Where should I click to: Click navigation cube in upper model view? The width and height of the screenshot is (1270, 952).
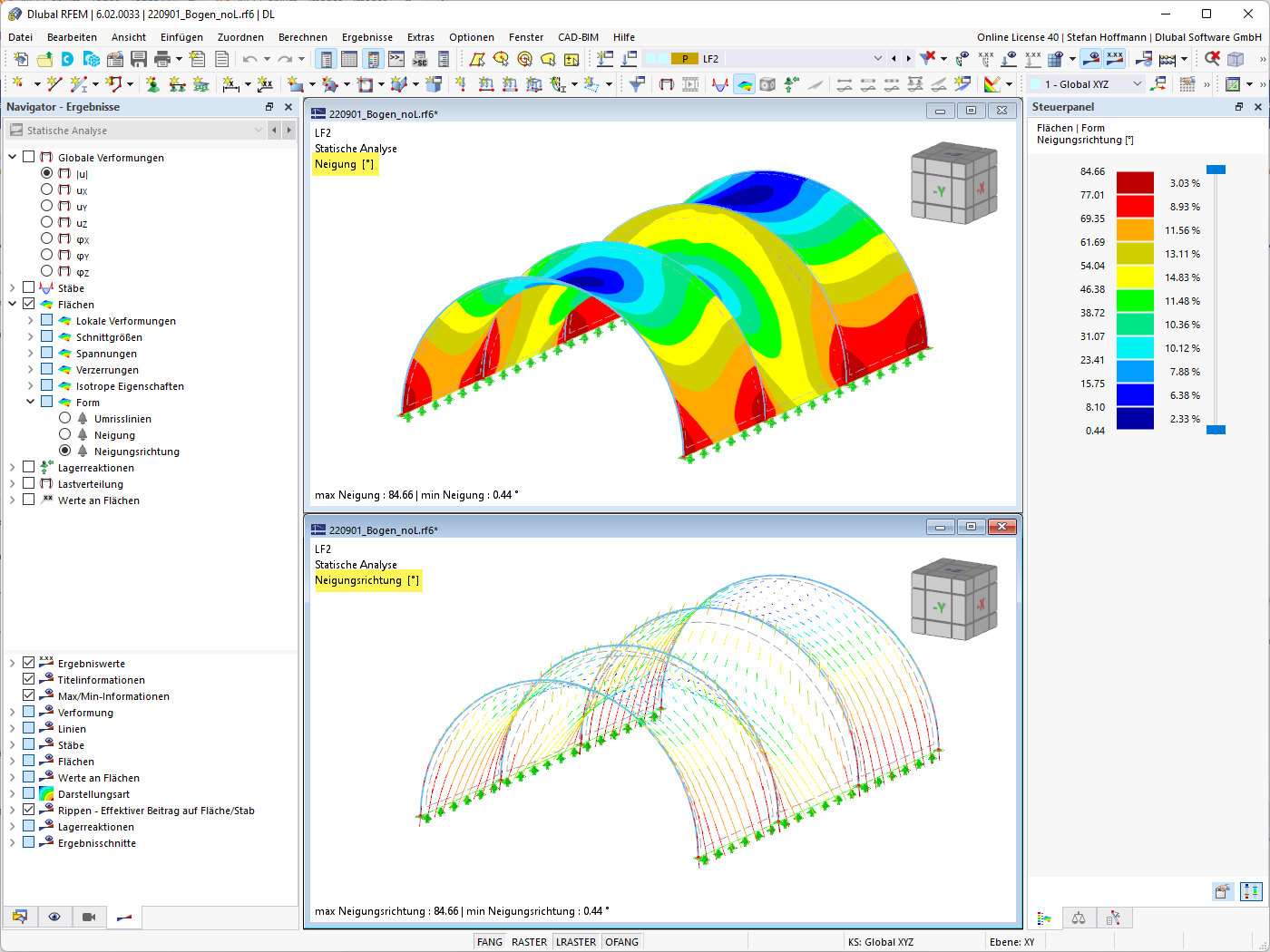(x=954, y=183)
